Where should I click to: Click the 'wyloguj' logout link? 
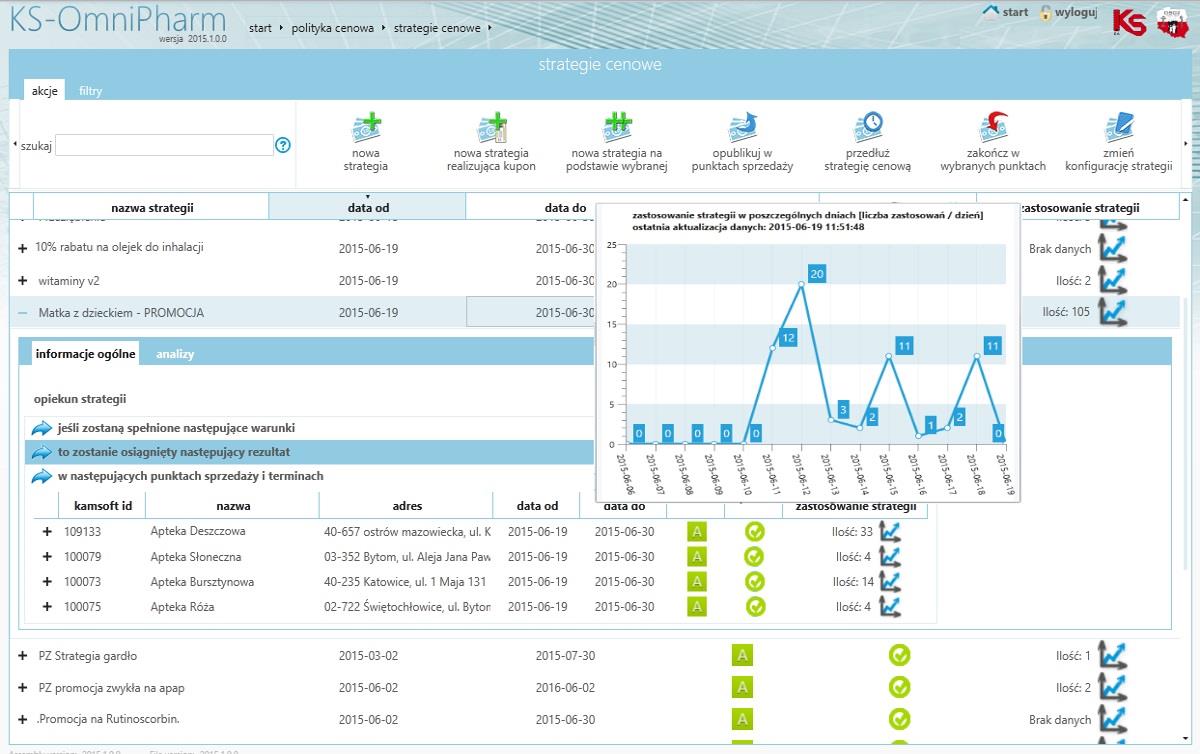coord(1076,12)
